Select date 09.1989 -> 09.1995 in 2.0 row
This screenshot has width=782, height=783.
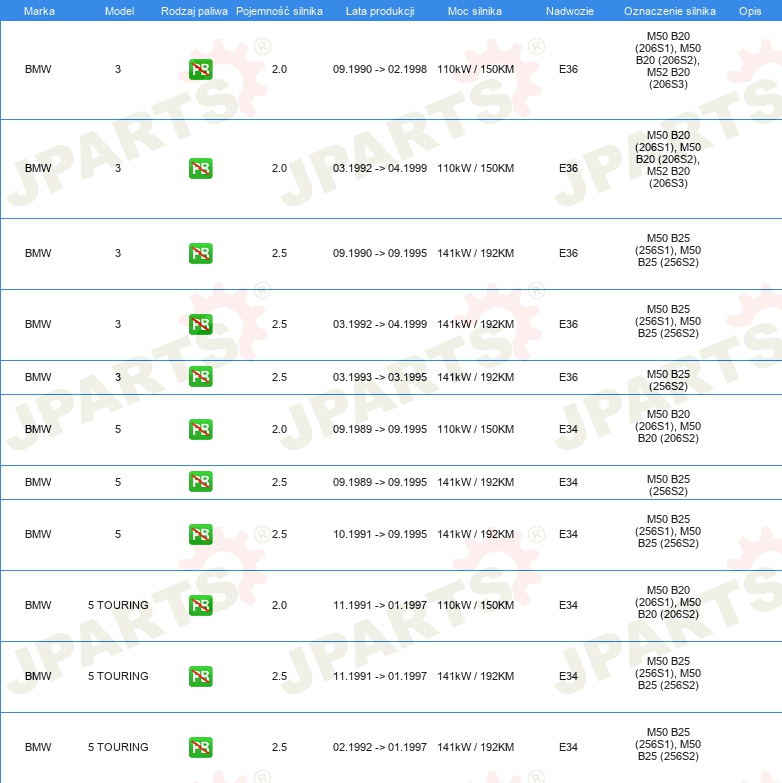380,429
